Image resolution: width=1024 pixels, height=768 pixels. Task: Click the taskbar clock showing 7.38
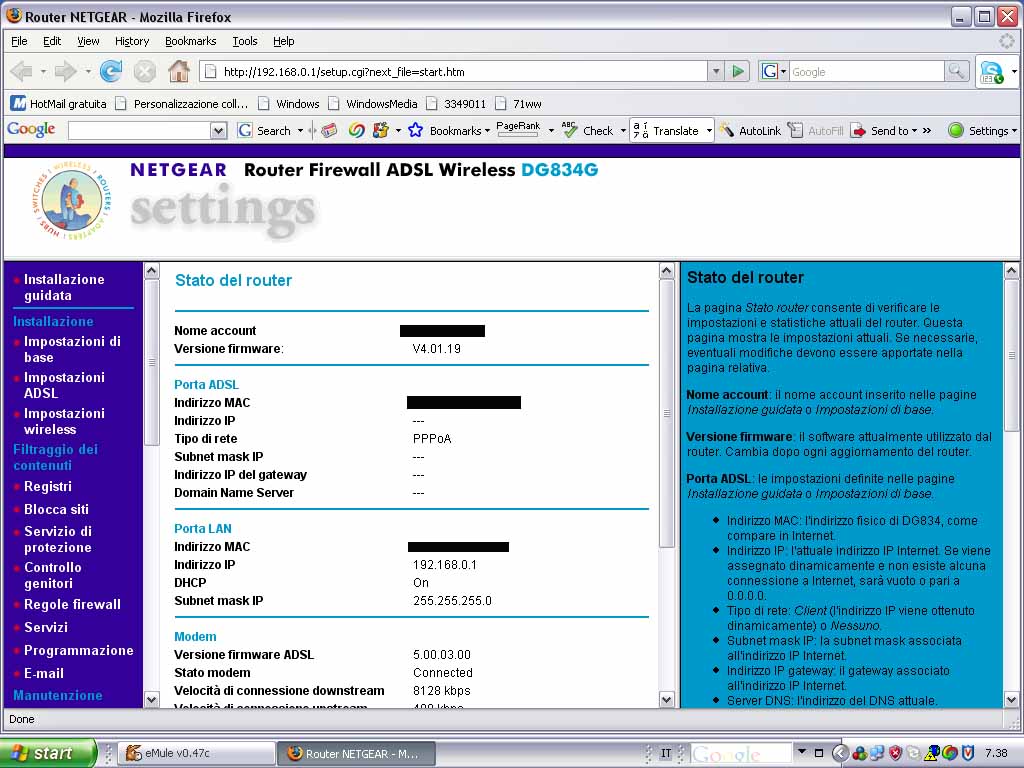(x=996, y=754)
